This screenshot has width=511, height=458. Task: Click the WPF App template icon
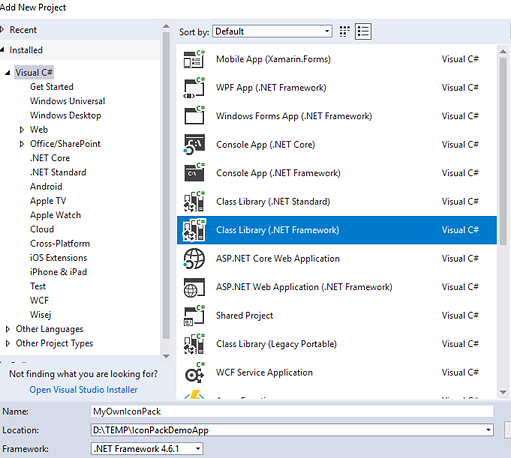click(194, 88)
